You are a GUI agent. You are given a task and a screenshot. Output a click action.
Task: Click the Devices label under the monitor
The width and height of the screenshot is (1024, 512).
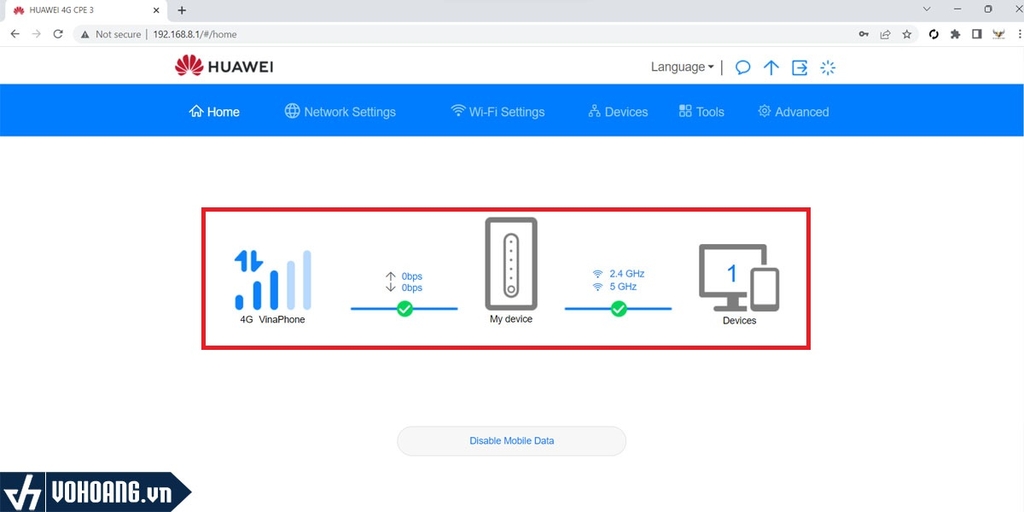pyautogui.click(x=739, y=321)
